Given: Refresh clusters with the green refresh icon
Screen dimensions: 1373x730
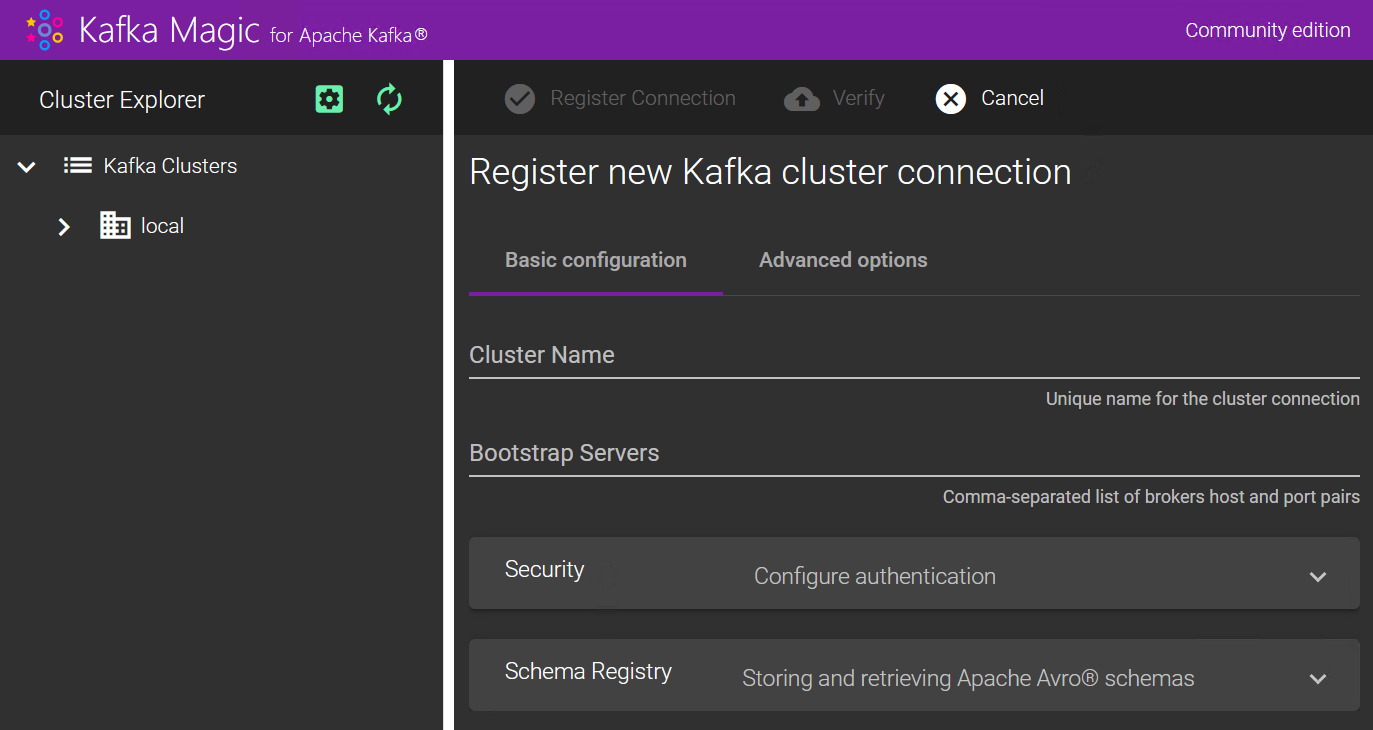Looking at the screenshot, I should click(x=389, y=99).
